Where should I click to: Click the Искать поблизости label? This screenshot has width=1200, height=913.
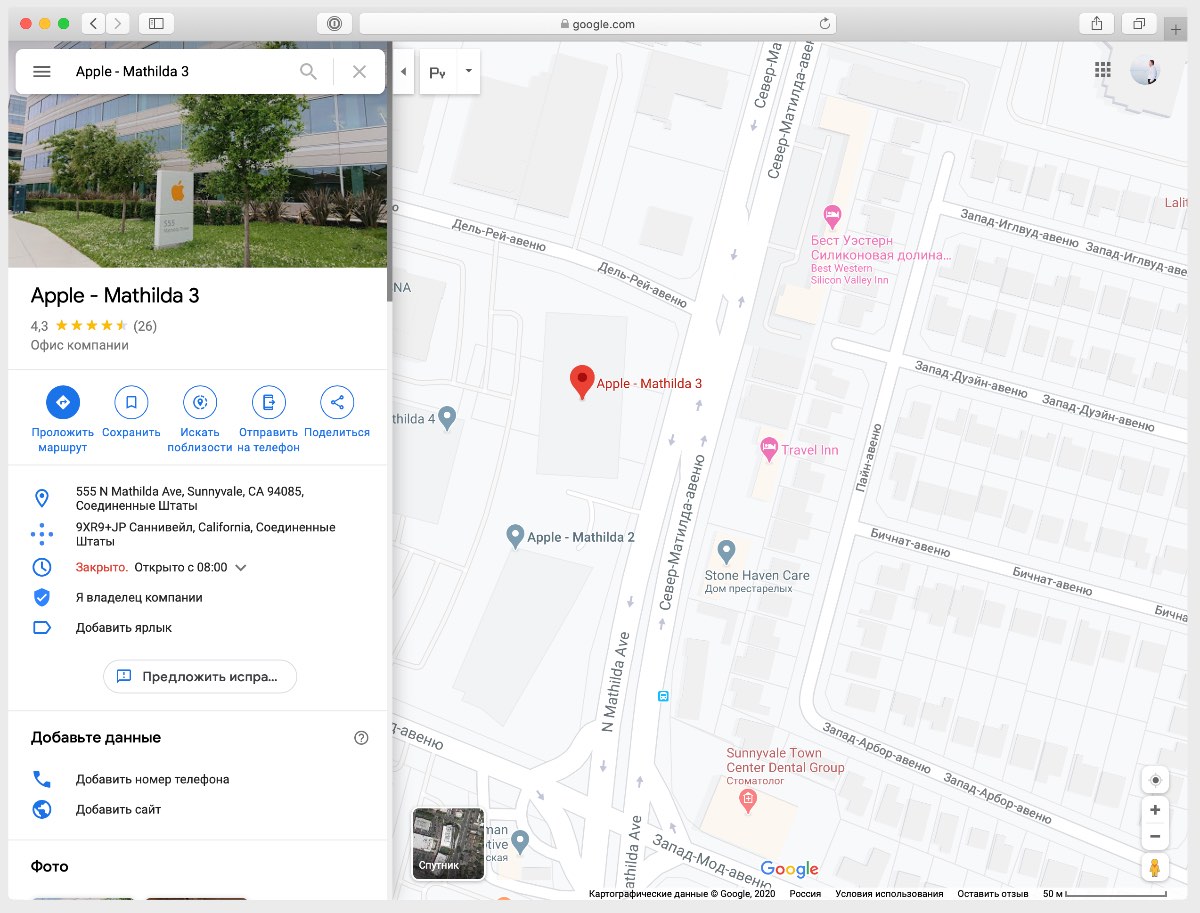[x=200, y=440]
